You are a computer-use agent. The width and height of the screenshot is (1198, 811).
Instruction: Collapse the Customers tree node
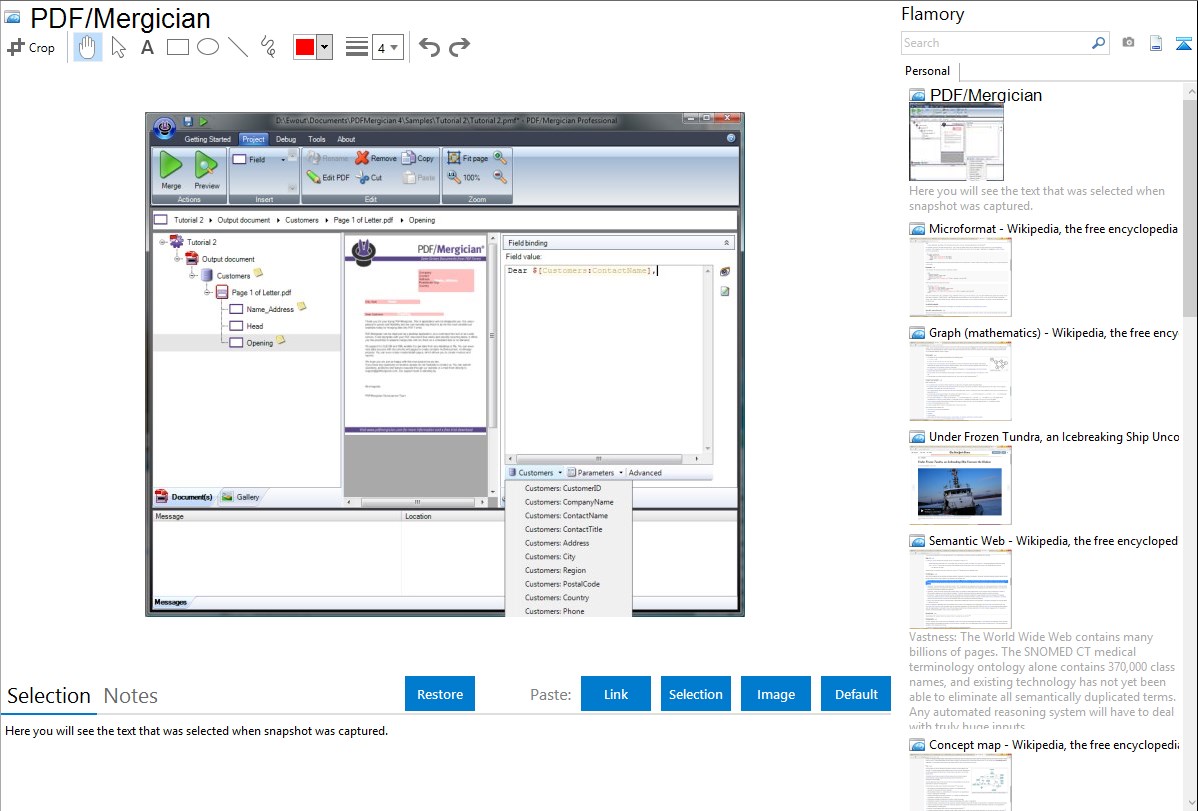[193, 275]
